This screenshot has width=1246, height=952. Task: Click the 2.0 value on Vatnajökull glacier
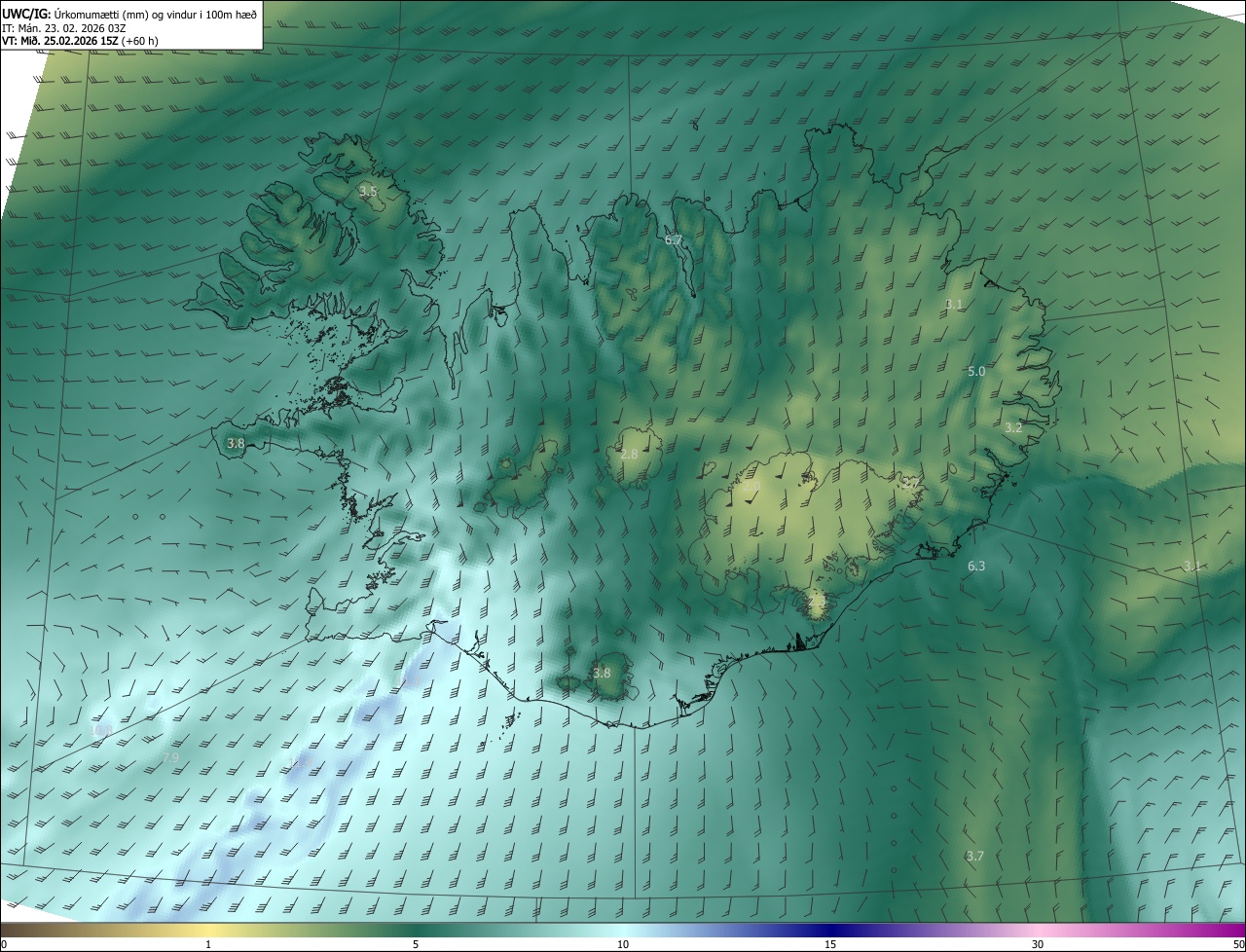[x=751, y=486]
